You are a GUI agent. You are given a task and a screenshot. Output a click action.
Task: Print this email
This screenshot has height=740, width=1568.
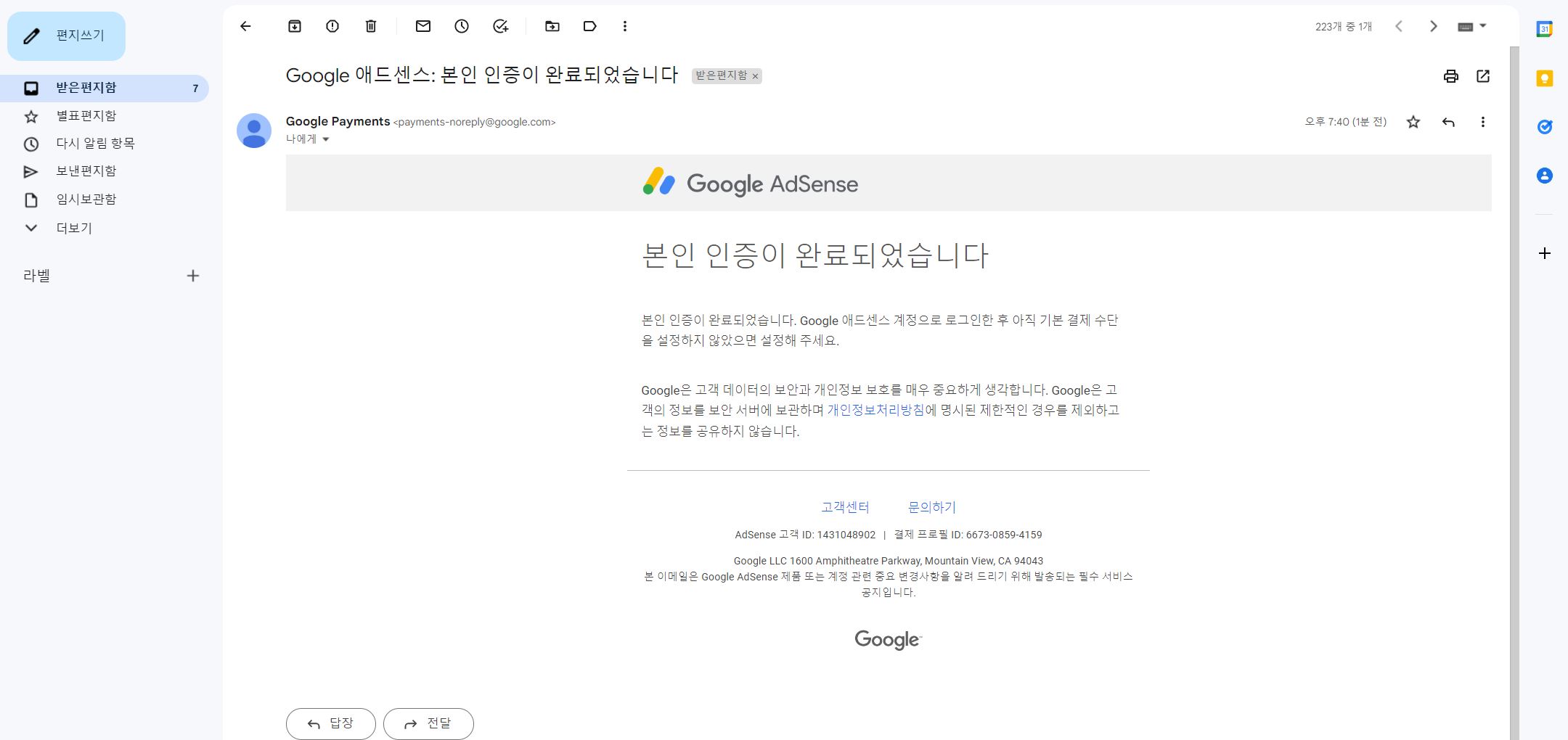tap(1451, 76)
